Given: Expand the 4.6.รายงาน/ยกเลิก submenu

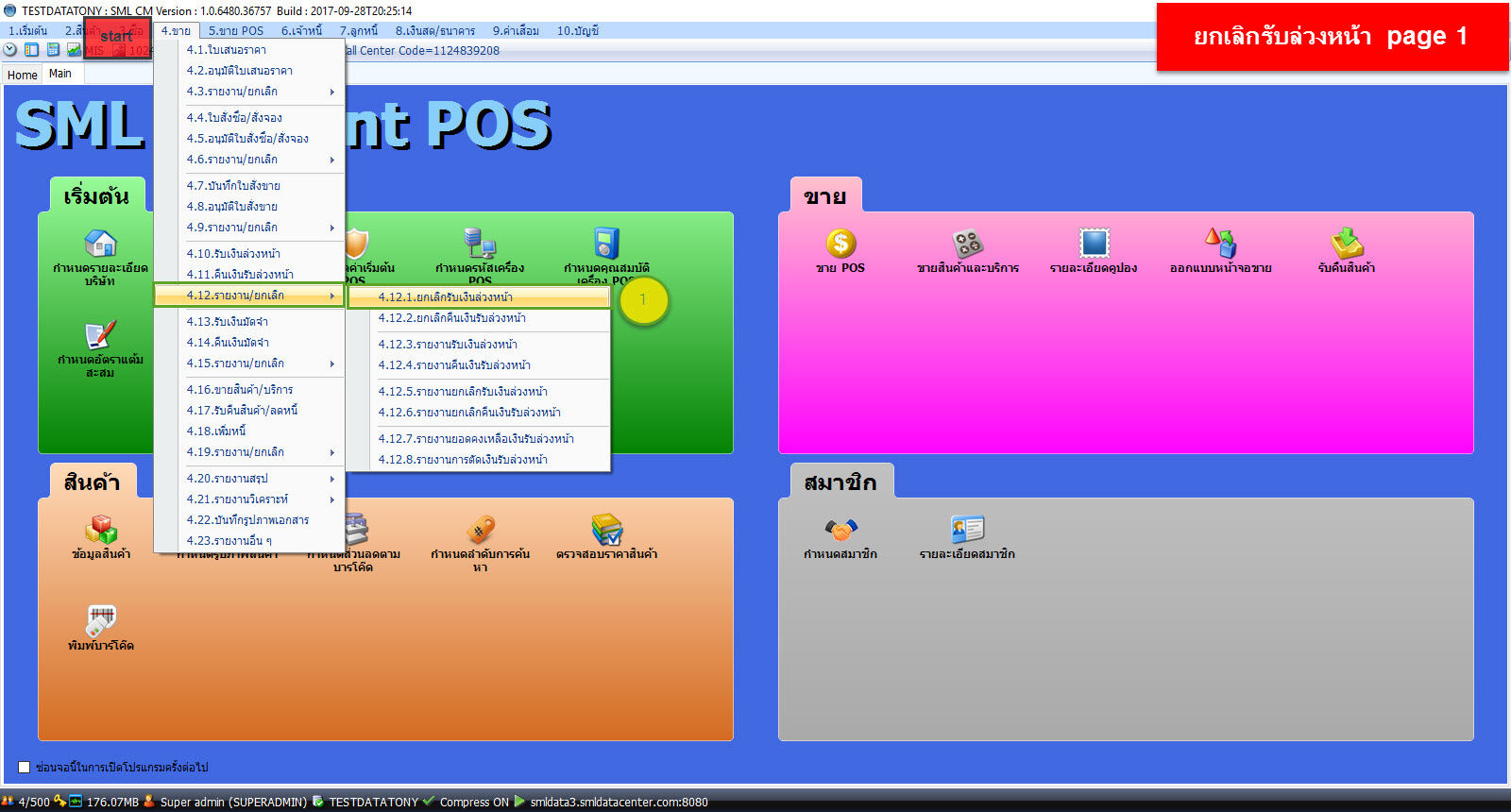Looking at the screenshot, I should [x=248, y=160].
